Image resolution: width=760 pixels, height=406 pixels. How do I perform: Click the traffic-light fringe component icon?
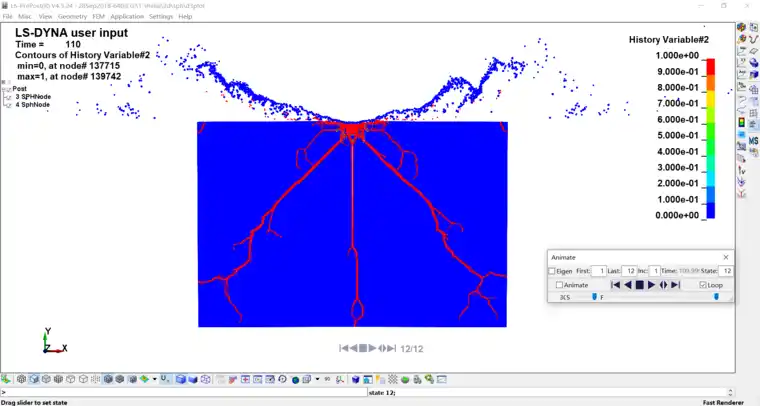(x=741, y=123)
